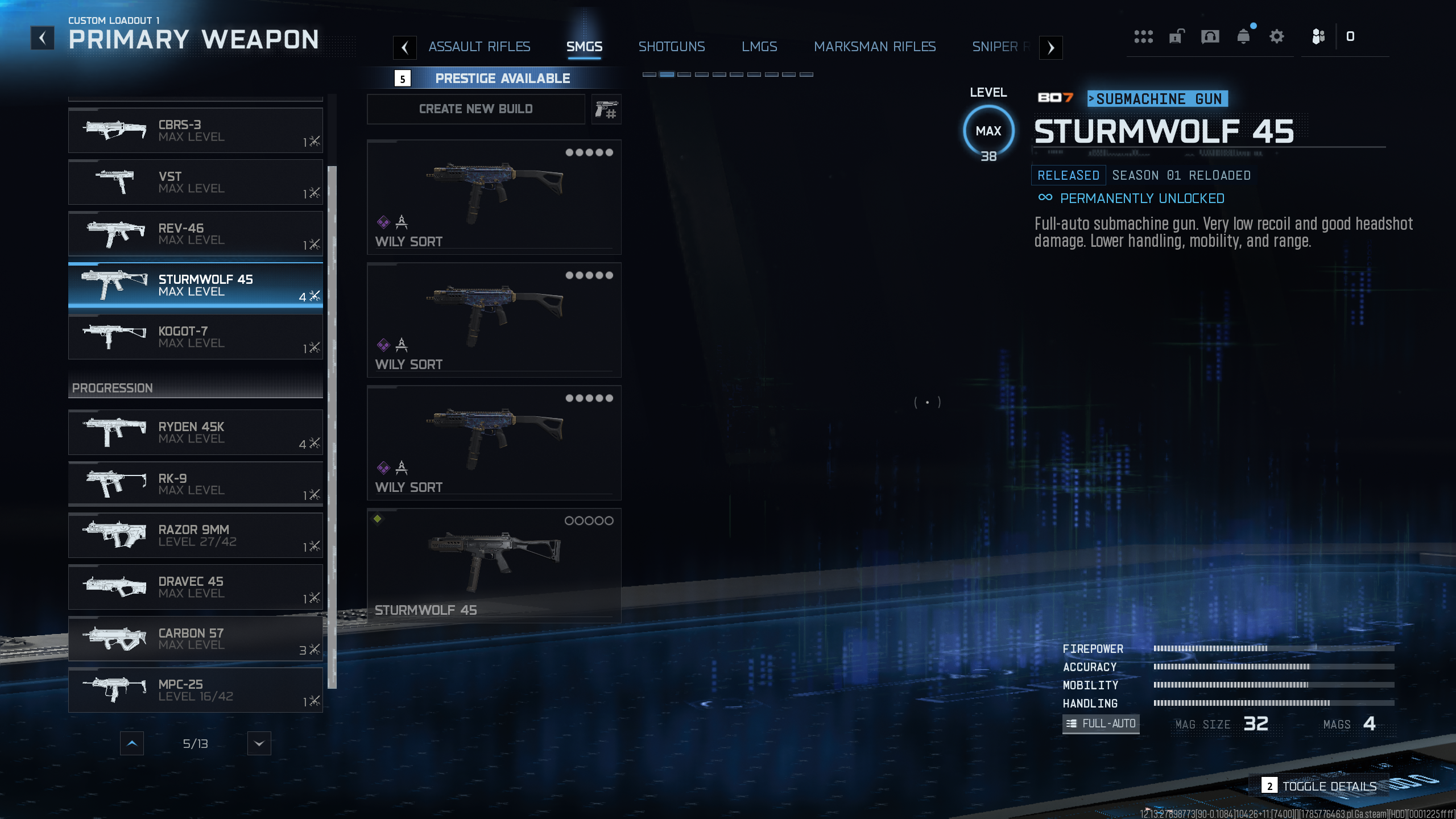Click the weapon list scrollbar
Screen dimensions: 1456x819
332,427
